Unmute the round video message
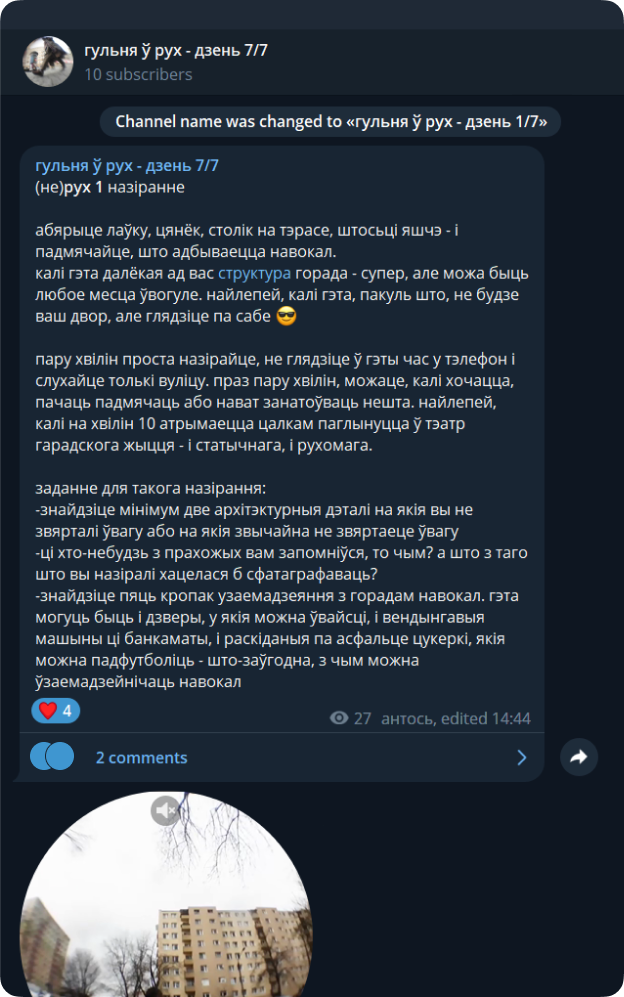 click(x=165, y=811)
